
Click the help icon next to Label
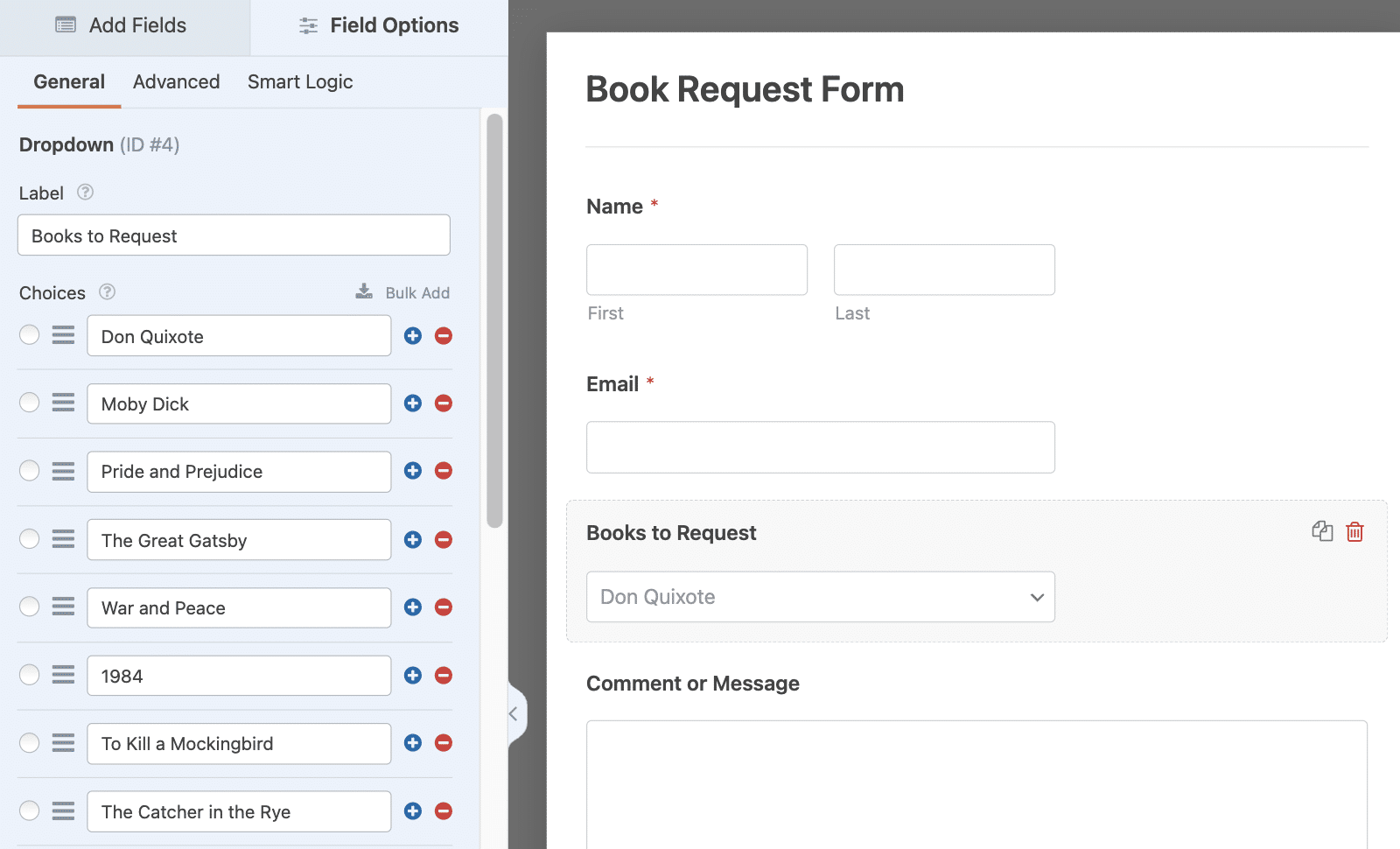pyautogui.click(x=85, y=193)
